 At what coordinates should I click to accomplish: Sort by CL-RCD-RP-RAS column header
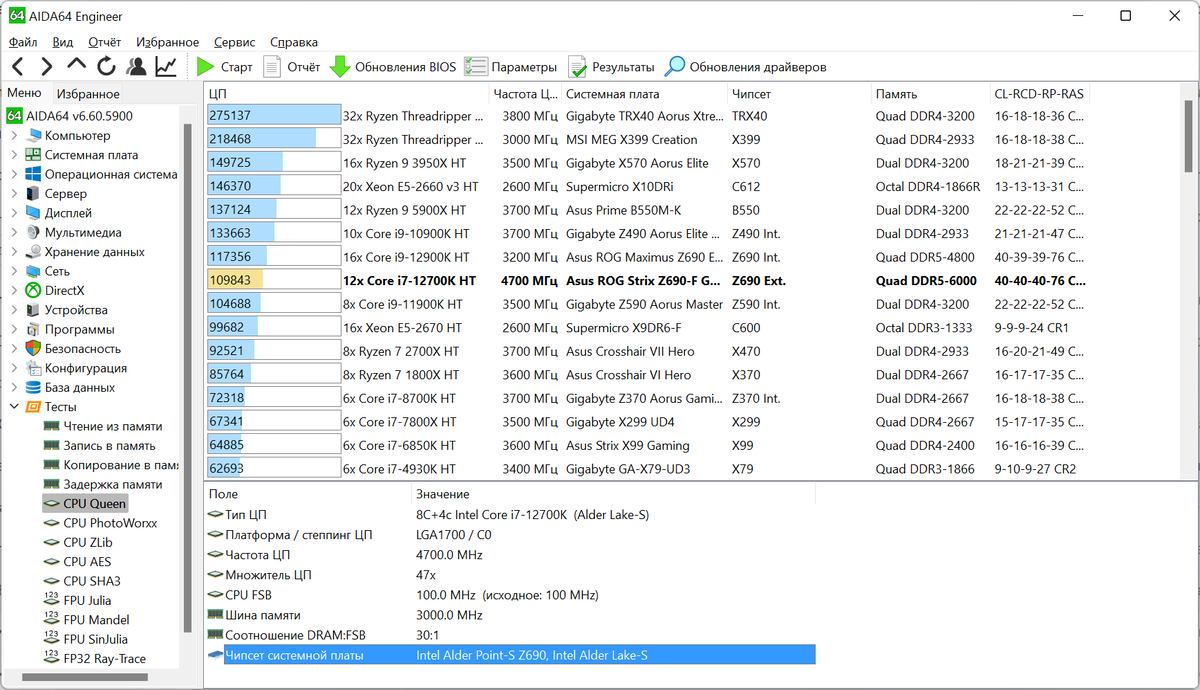(x=1040, y=94)
